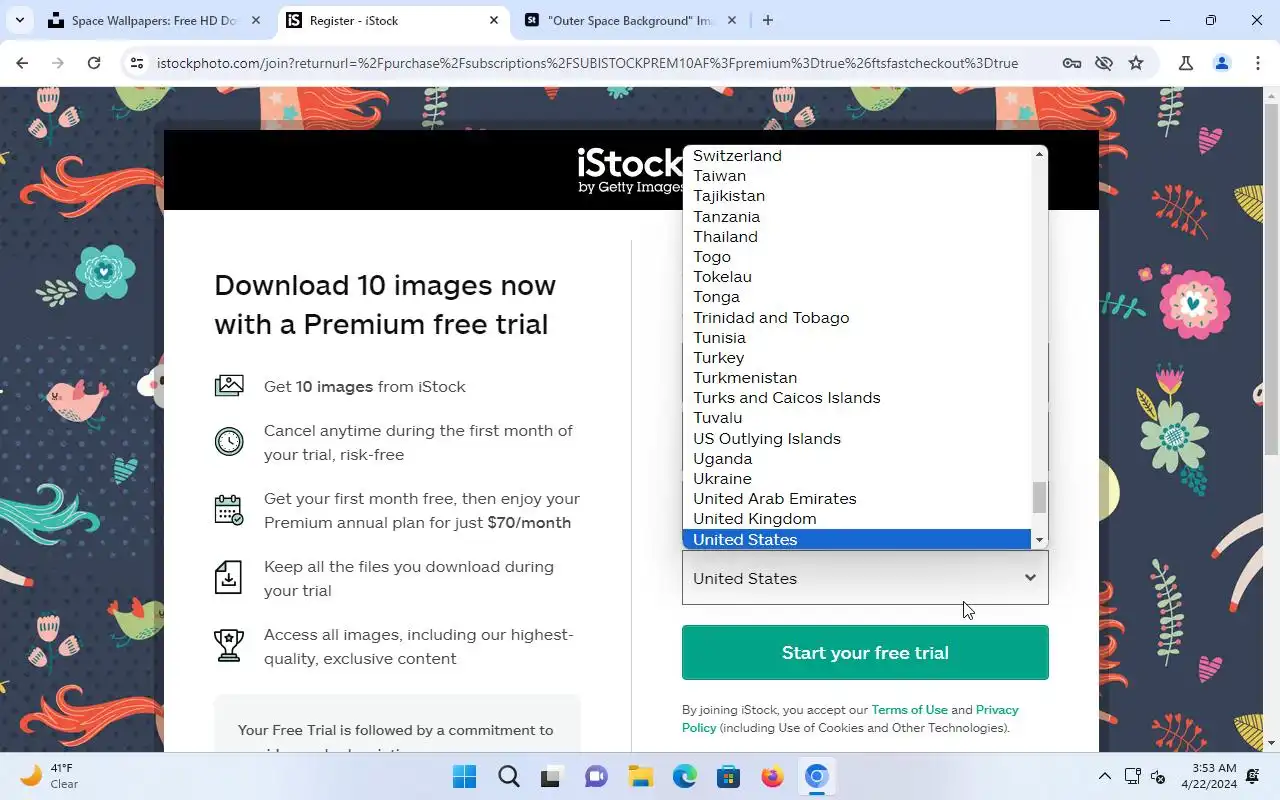Switch to the Outer Space Background tab
The height and width of the screenshot is (800, 1280).
click(631, 20)
